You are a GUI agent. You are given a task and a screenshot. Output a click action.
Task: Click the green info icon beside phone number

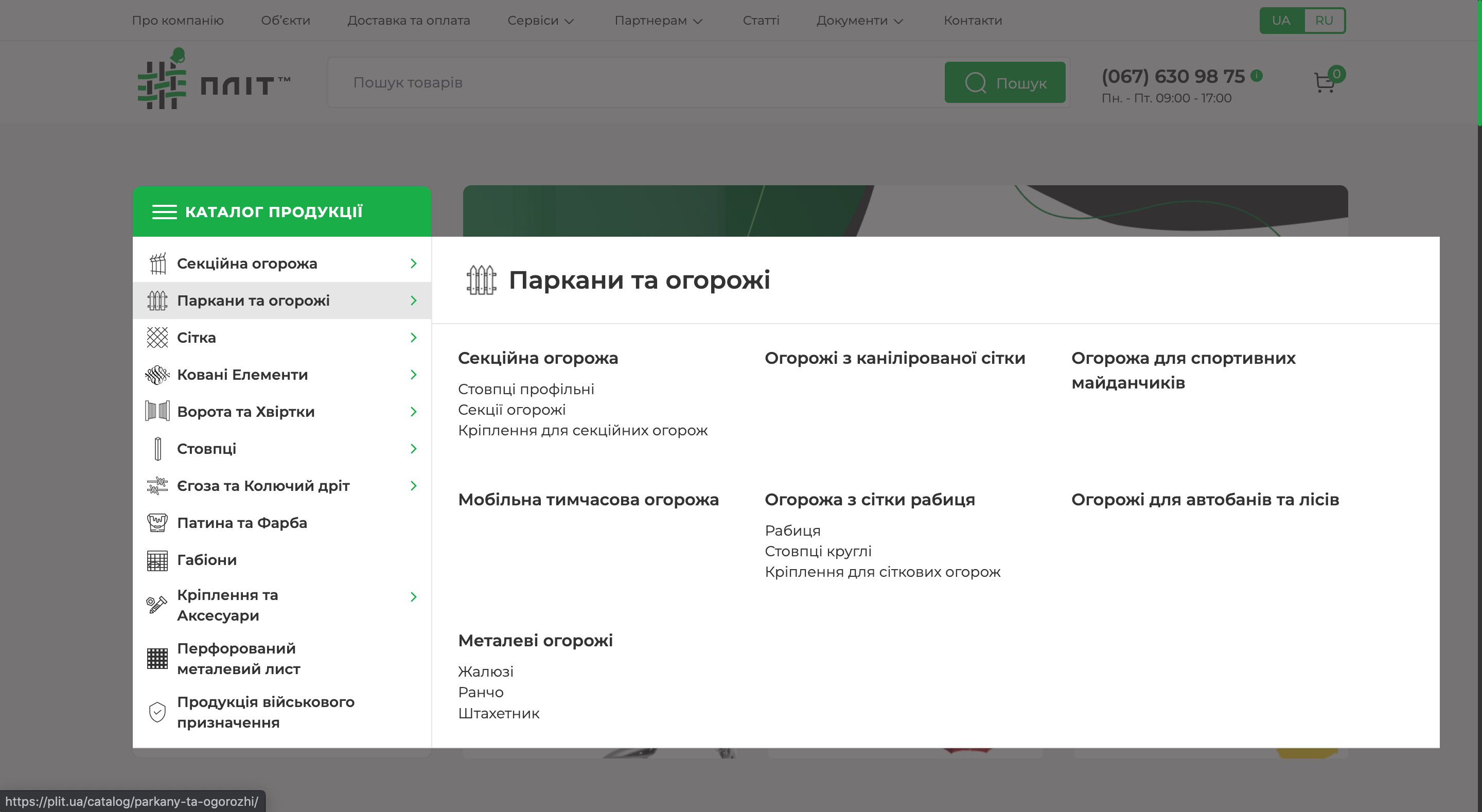[x=1257, y=76]
